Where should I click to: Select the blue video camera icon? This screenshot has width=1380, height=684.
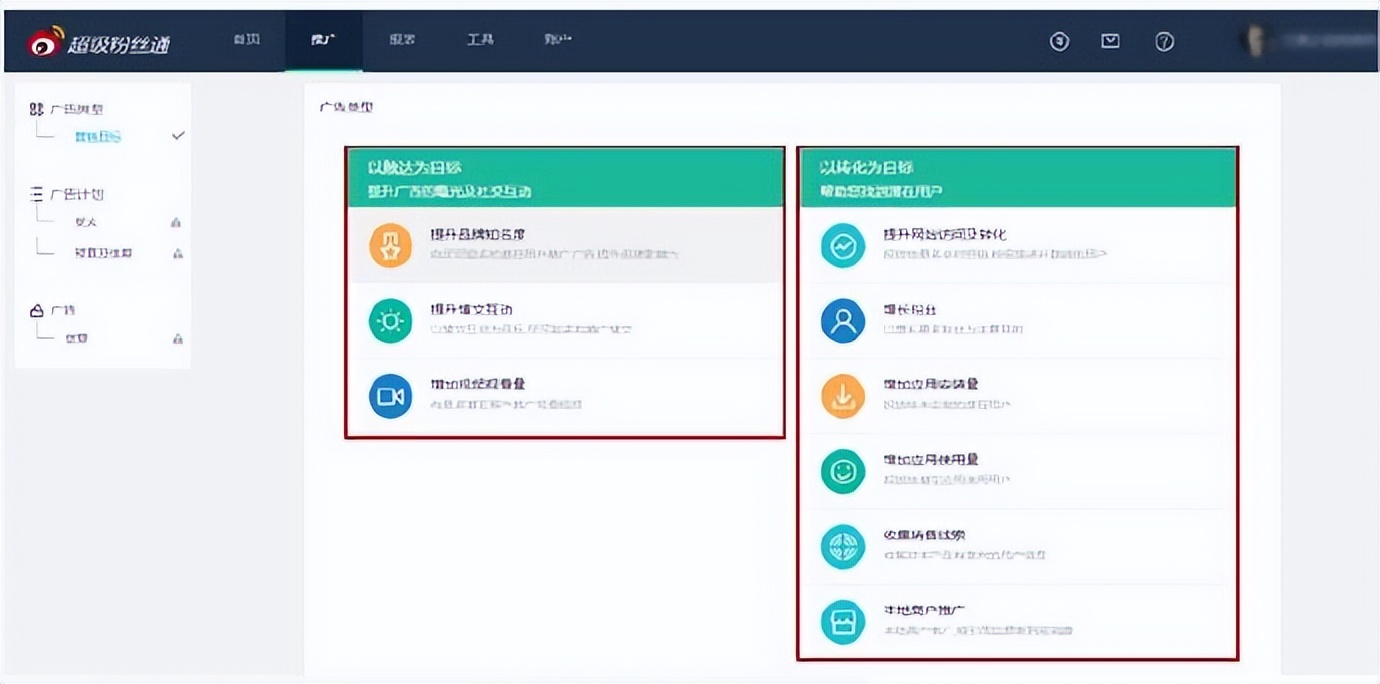pyautogui.click(x=390, y=396)
